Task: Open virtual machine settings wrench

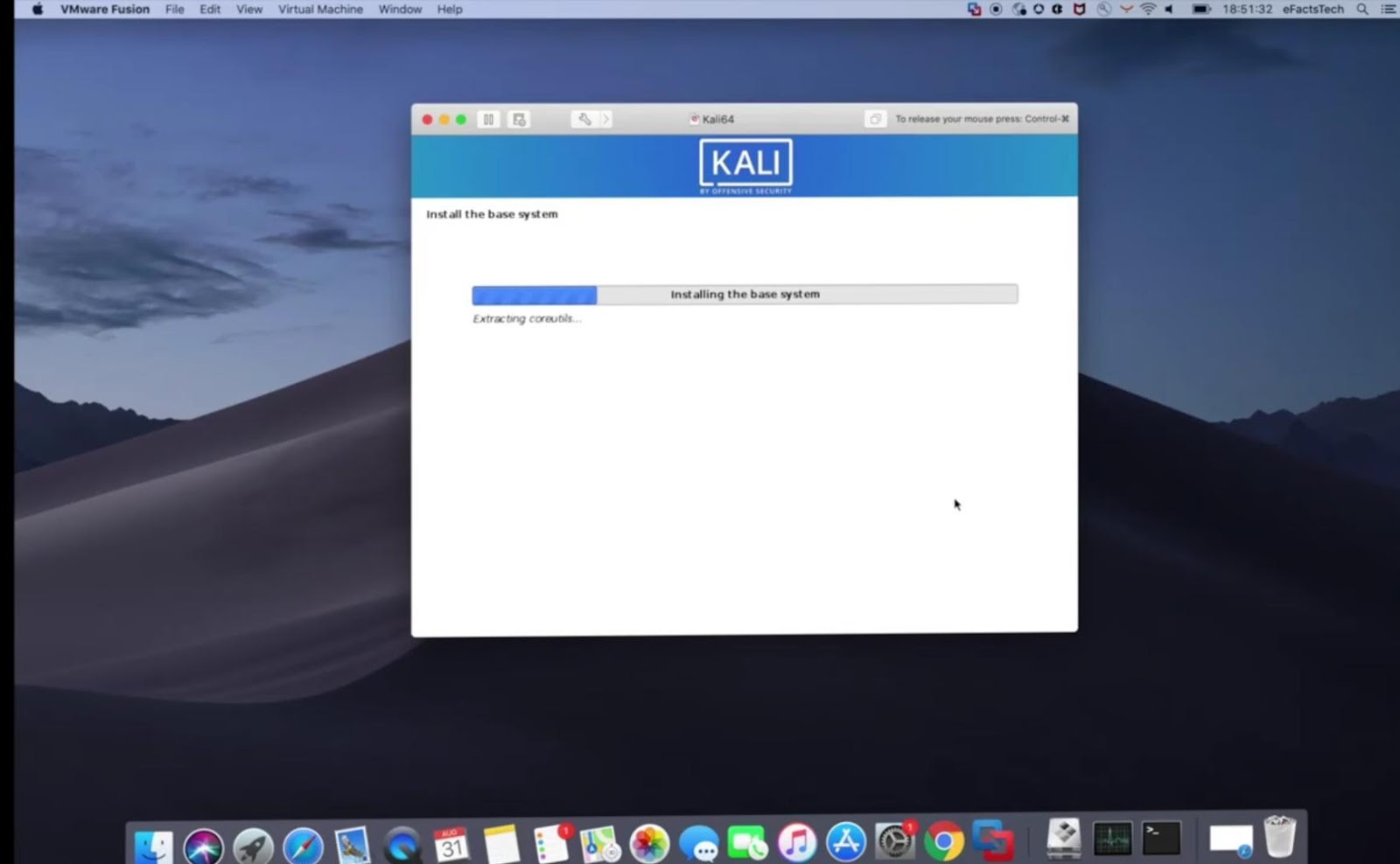Action: coord(584,119)
